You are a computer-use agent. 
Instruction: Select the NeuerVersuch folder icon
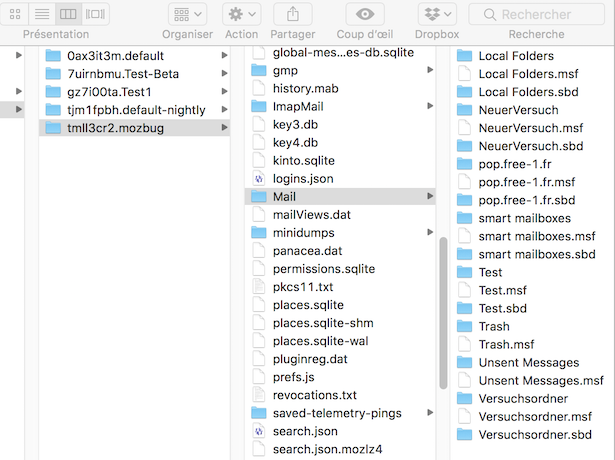pyautogui.click(x=465, y=110)
